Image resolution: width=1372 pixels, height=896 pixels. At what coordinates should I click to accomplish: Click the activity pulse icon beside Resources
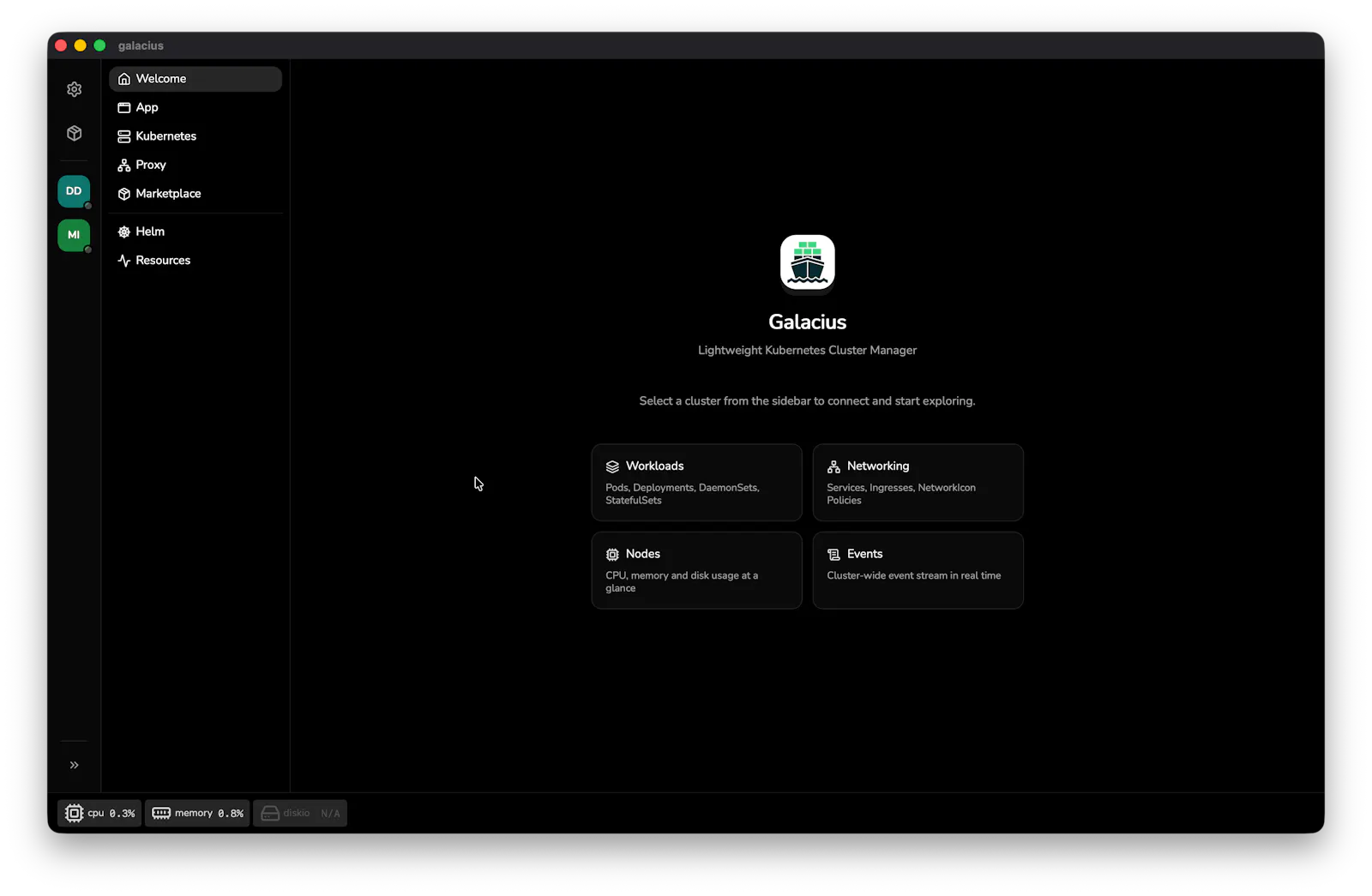point(124,261)
